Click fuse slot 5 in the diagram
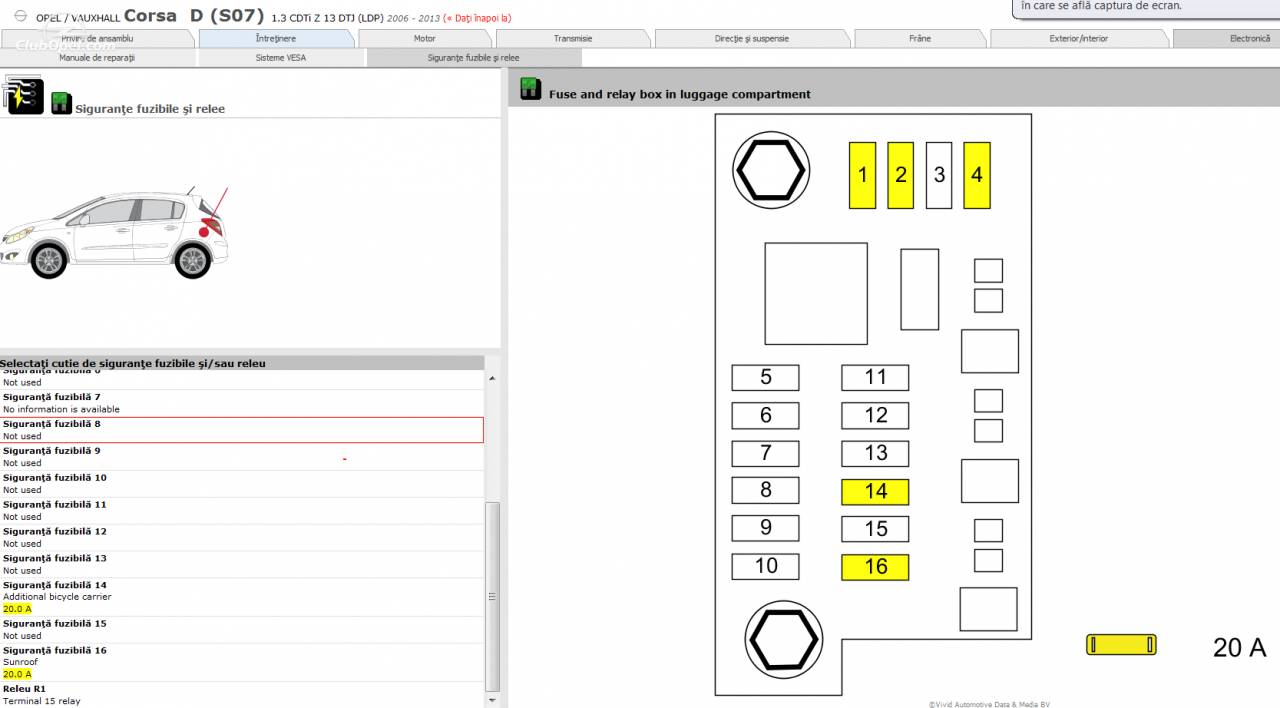 pos(765,378)
